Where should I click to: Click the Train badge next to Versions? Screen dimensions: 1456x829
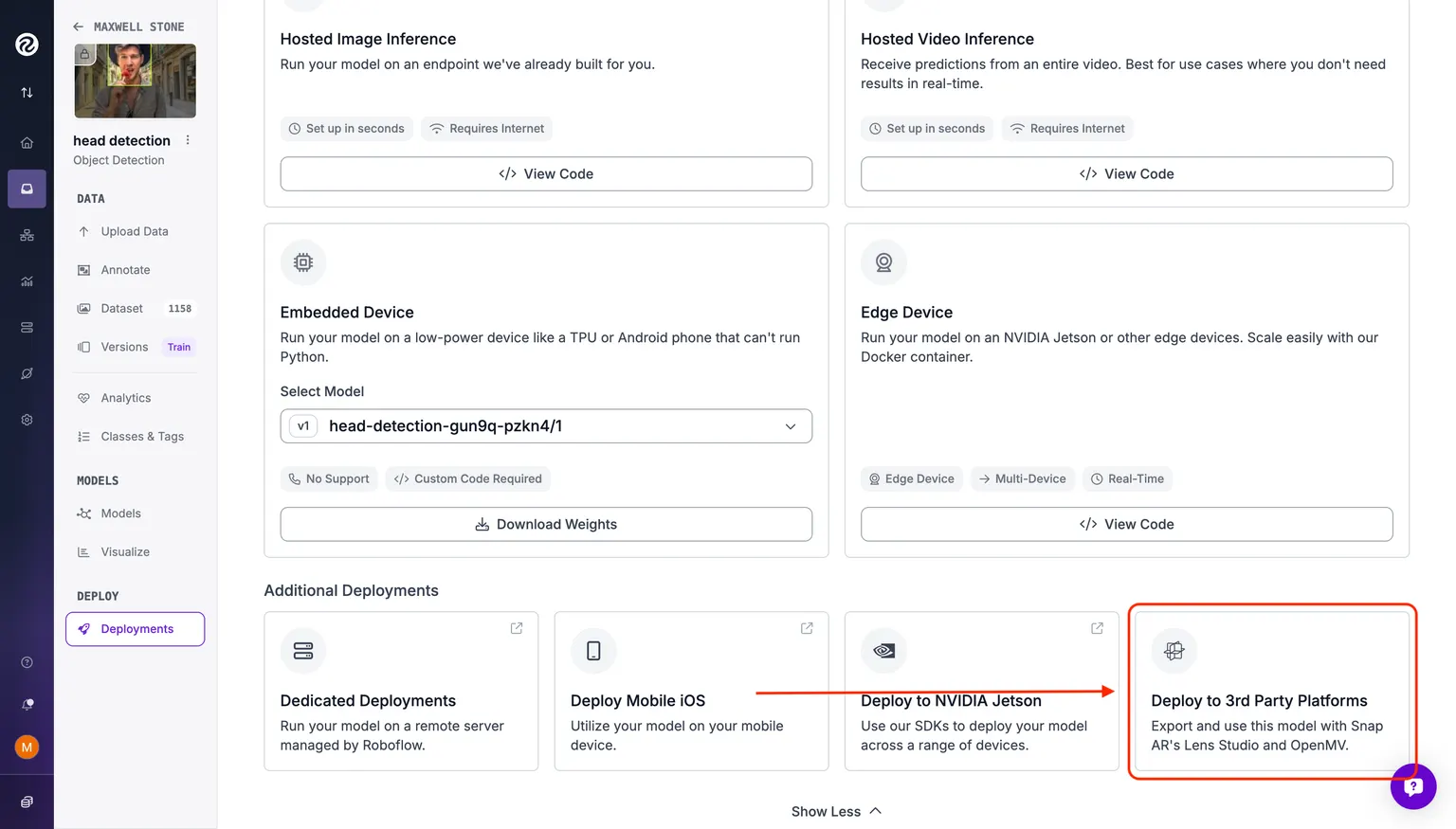(x=179, y=347)
